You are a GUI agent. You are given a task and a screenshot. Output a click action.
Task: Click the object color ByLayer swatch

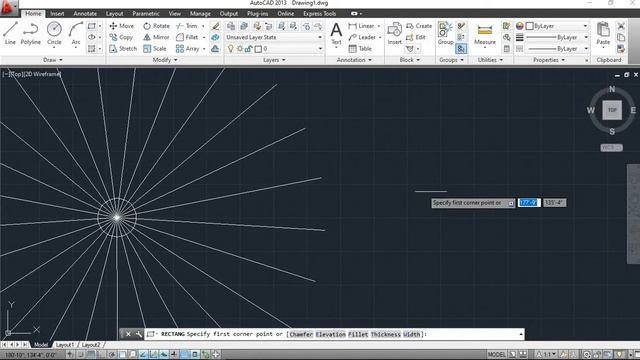(530, 26)
